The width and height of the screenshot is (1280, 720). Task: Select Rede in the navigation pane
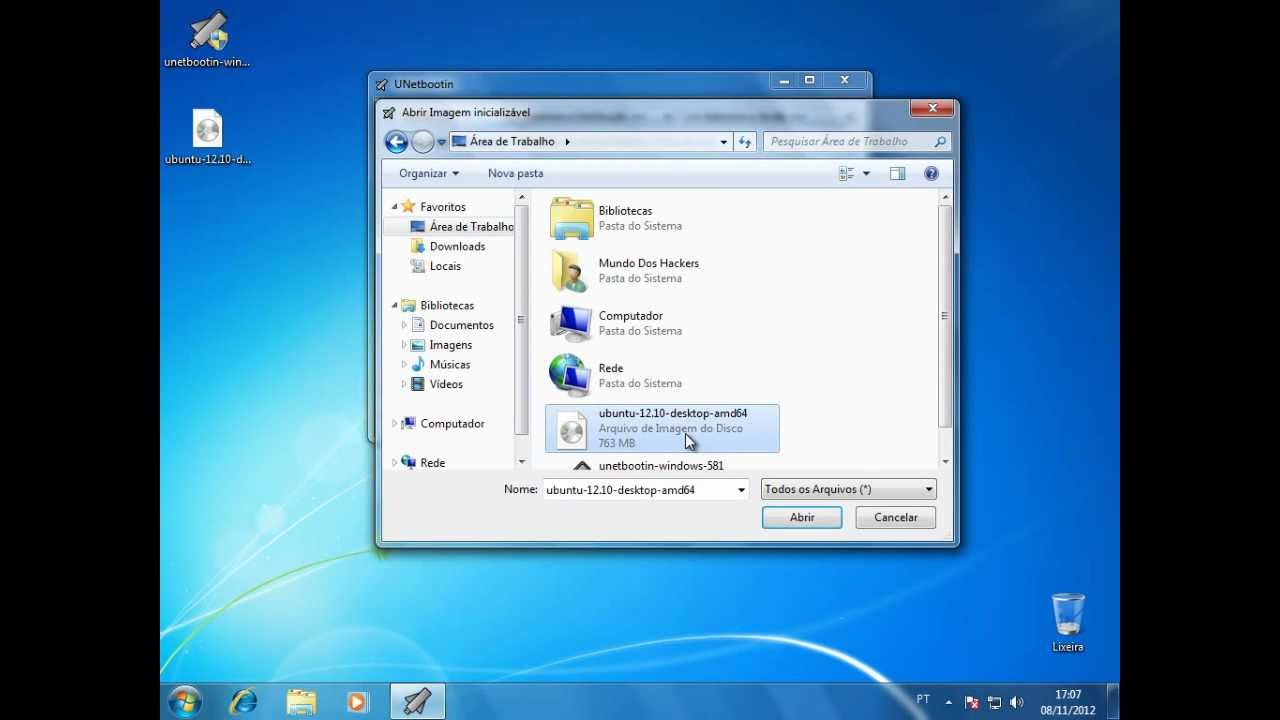click(423, 463)
